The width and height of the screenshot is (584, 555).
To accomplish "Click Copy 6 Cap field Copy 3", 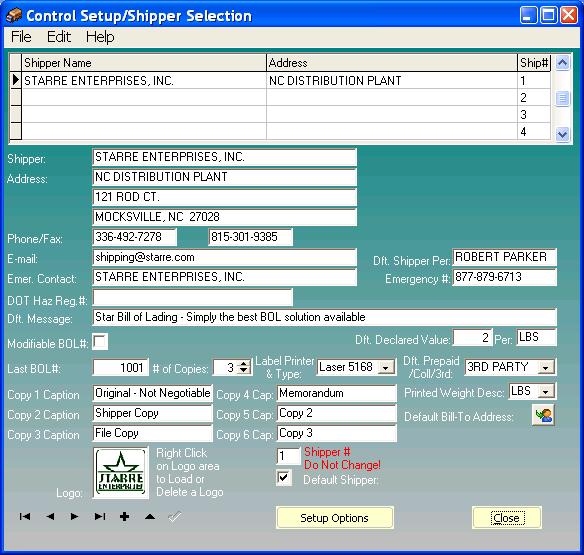I will tap(337, 433).
